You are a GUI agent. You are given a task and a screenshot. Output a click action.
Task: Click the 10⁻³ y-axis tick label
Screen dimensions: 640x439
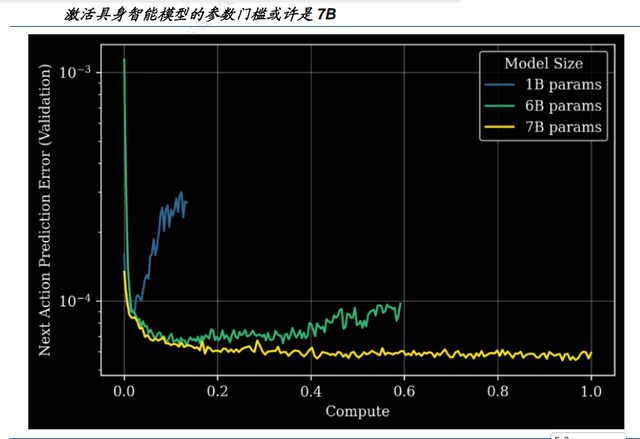[x=76, y=73]
